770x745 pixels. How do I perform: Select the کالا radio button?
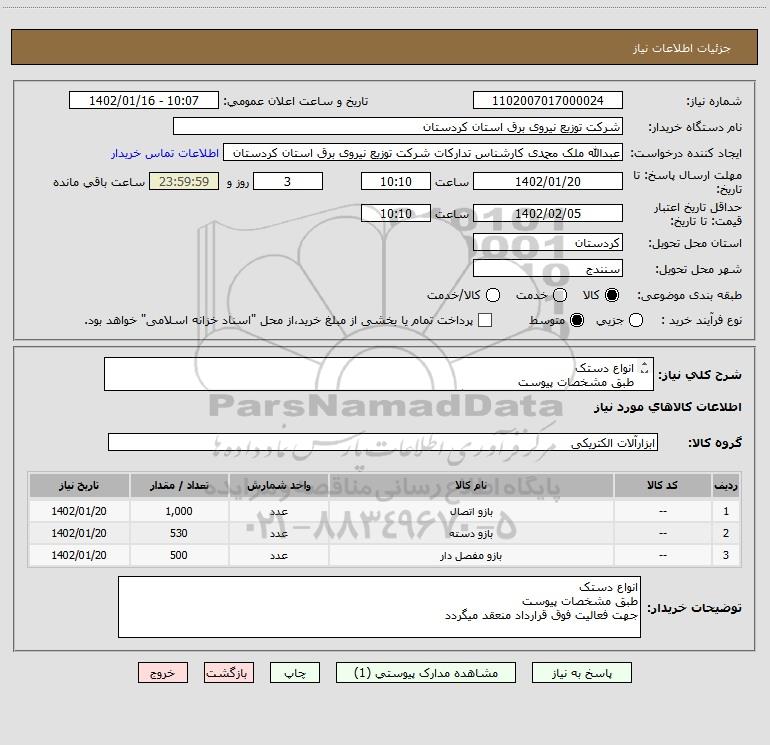(612, 295)
